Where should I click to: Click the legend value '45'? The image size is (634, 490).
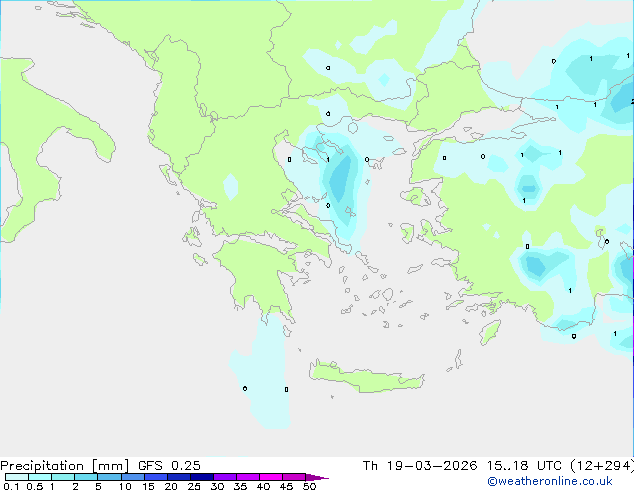pos(286,486)
